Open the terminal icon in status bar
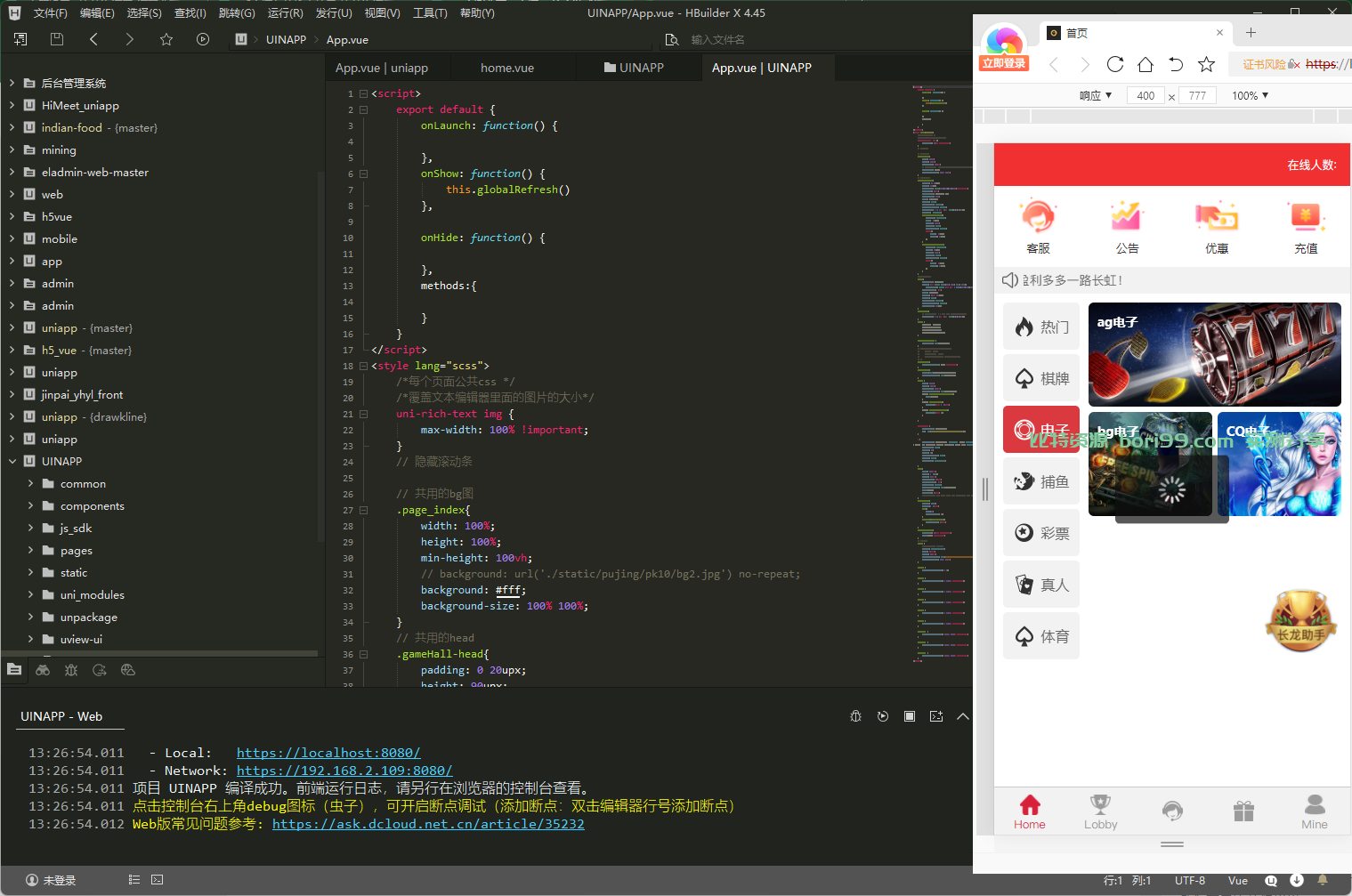The height and width of the screenshot is (896, 1352). pyautogui.click(x=158, y=880)
